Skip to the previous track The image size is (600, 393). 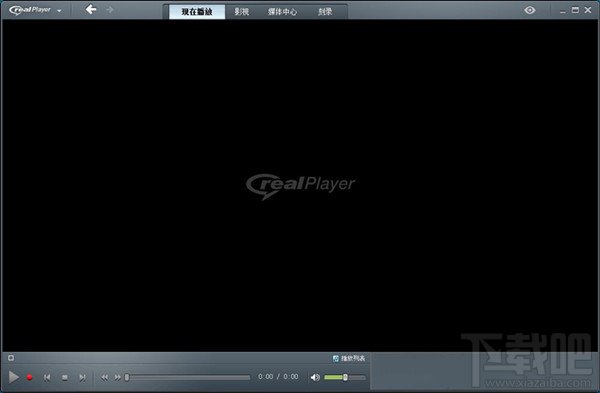click(x=47, y=377)
